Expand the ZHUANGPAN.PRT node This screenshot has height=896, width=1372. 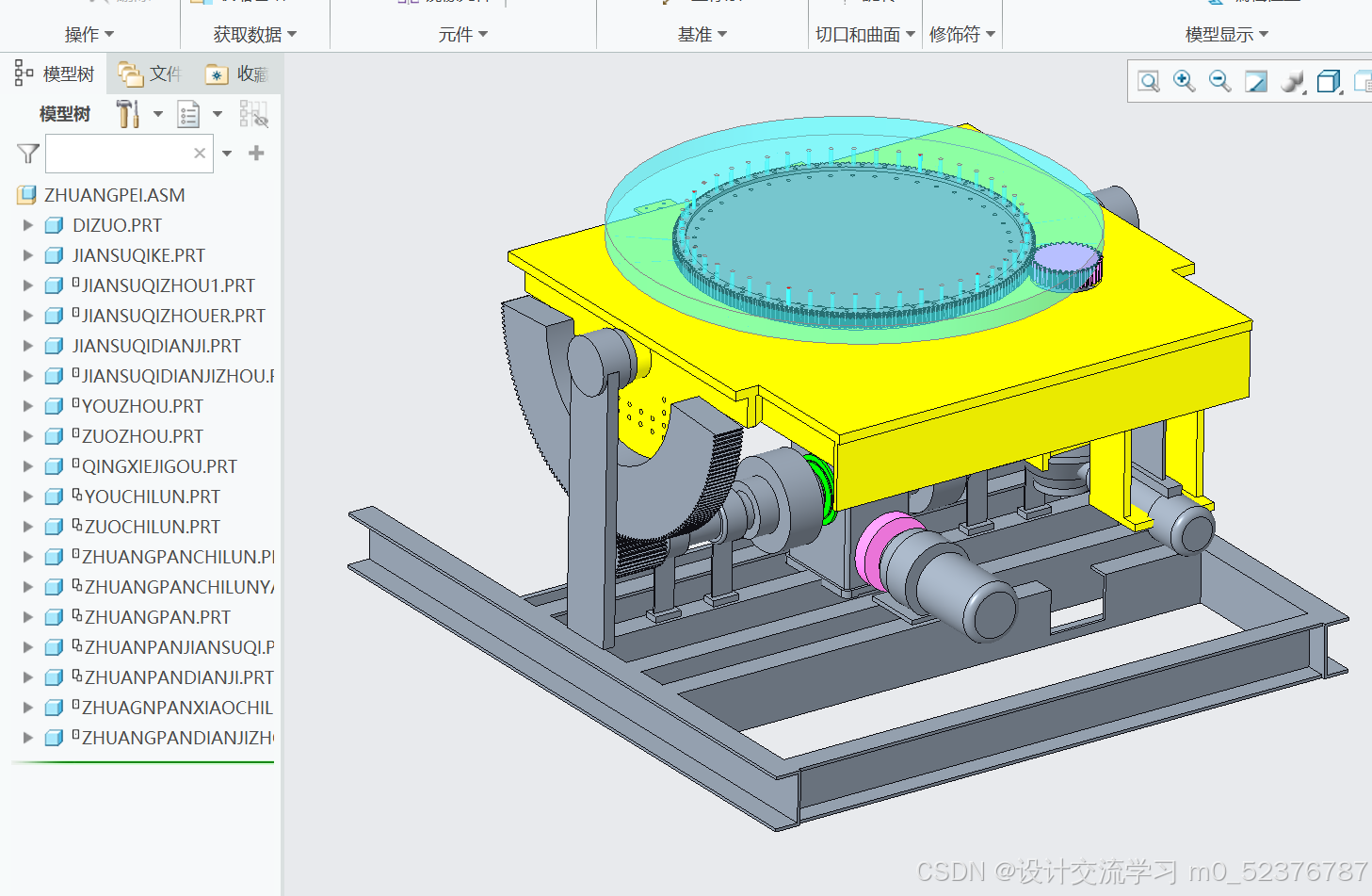(27, 617)
